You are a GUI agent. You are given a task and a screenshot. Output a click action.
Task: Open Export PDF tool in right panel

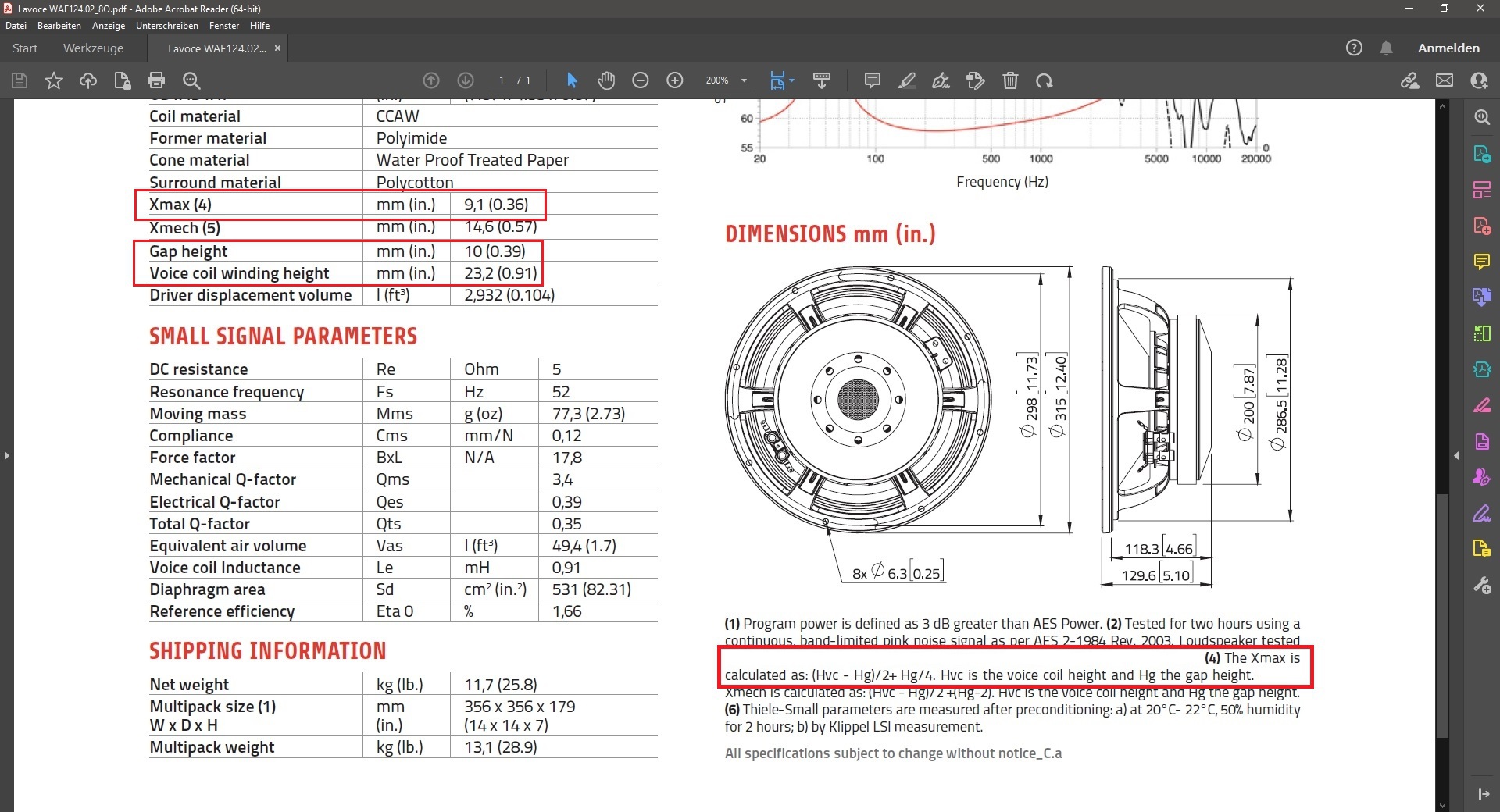(1482, 153)
